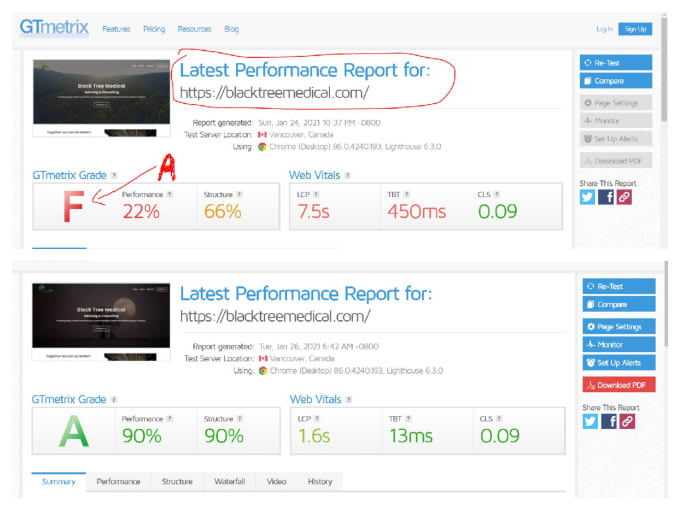Click Re-Test in the top F-grade report
The height and width of the screenshot is (510, 680).
[616, 62]
